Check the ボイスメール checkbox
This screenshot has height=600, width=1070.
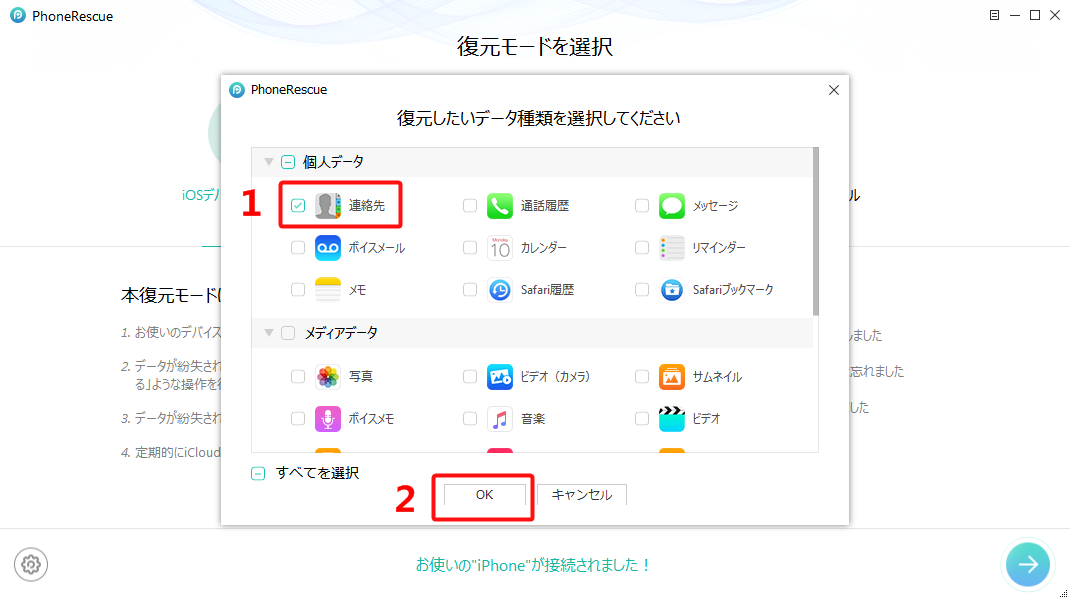(x=298, y=248)
